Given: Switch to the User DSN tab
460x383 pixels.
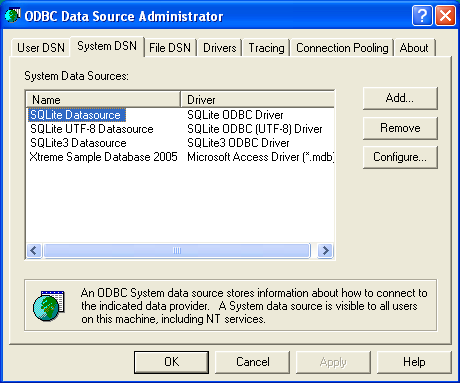Looking at the screenshot, I should click(41, 48).
